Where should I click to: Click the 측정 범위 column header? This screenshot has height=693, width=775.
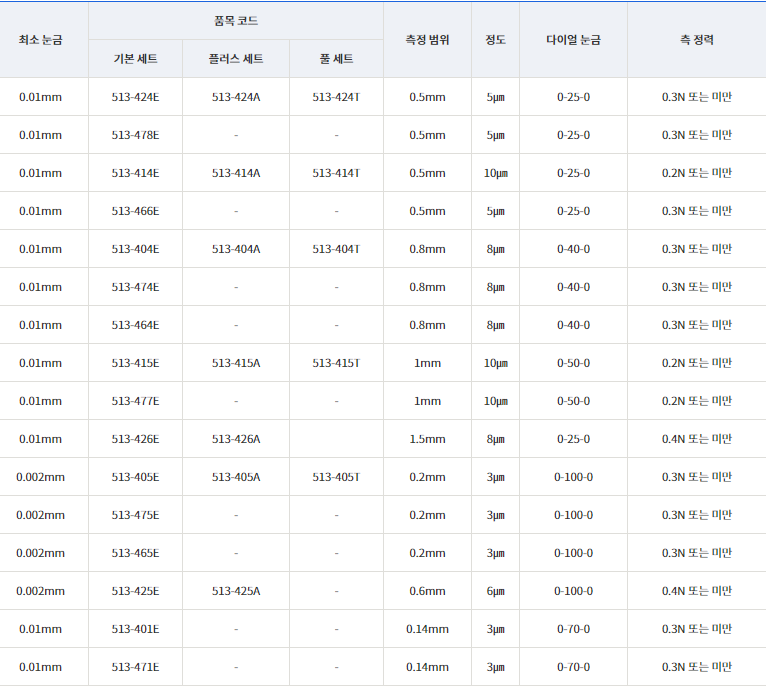coord(427,40)
